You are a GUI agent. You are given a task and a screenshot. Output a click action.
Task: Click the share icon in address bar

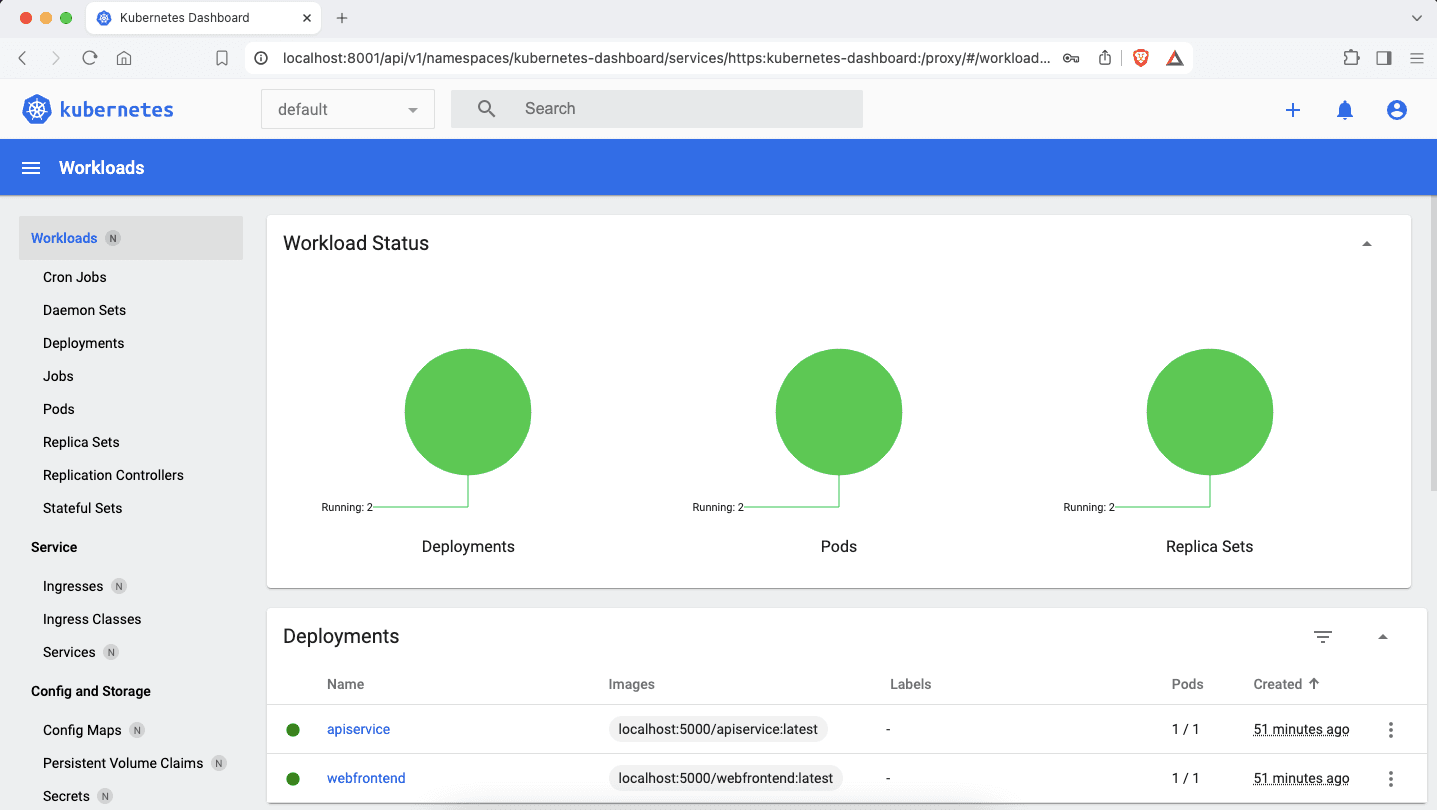click(1105, 58)
